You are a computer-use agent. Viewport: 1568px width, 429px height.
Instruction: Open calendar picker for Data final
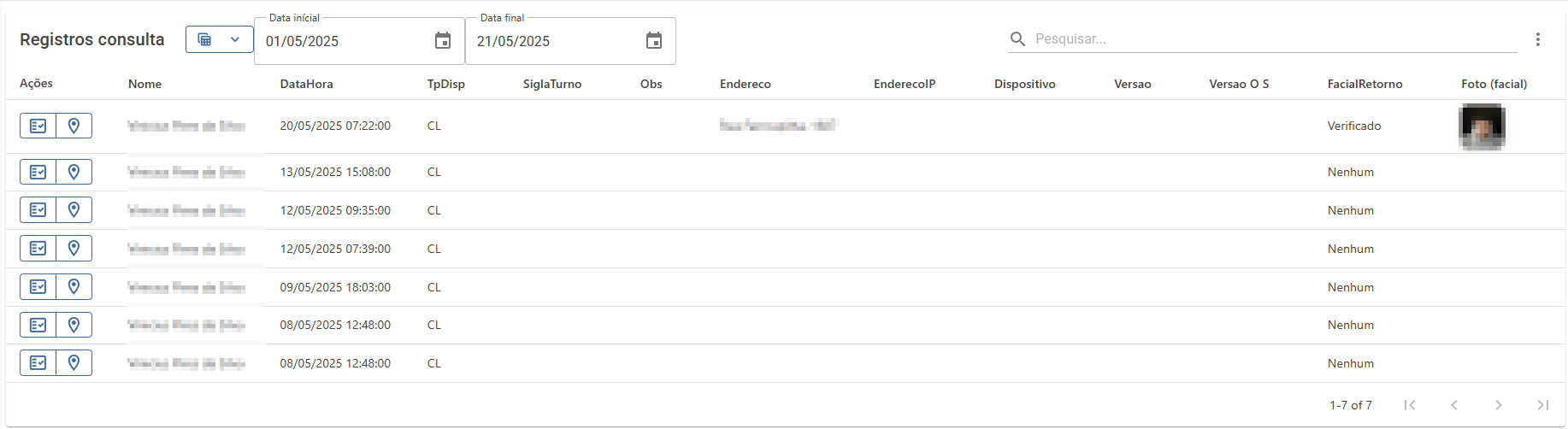[x=654, y=41]
